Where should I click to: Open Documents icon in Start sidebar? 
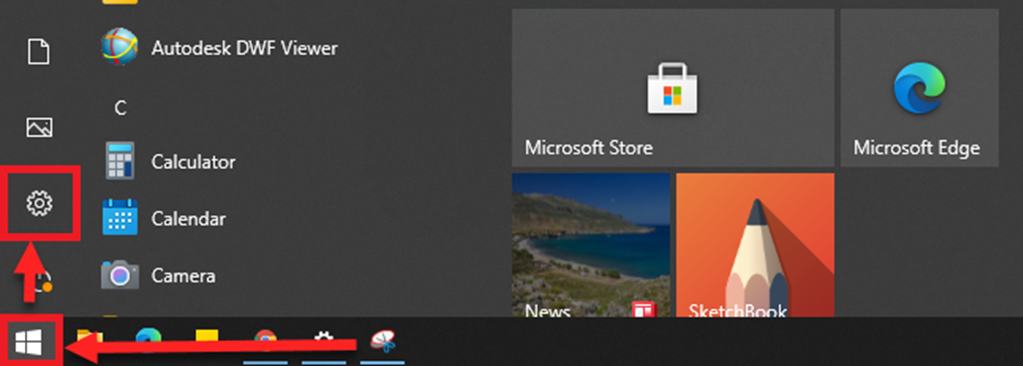38,52
